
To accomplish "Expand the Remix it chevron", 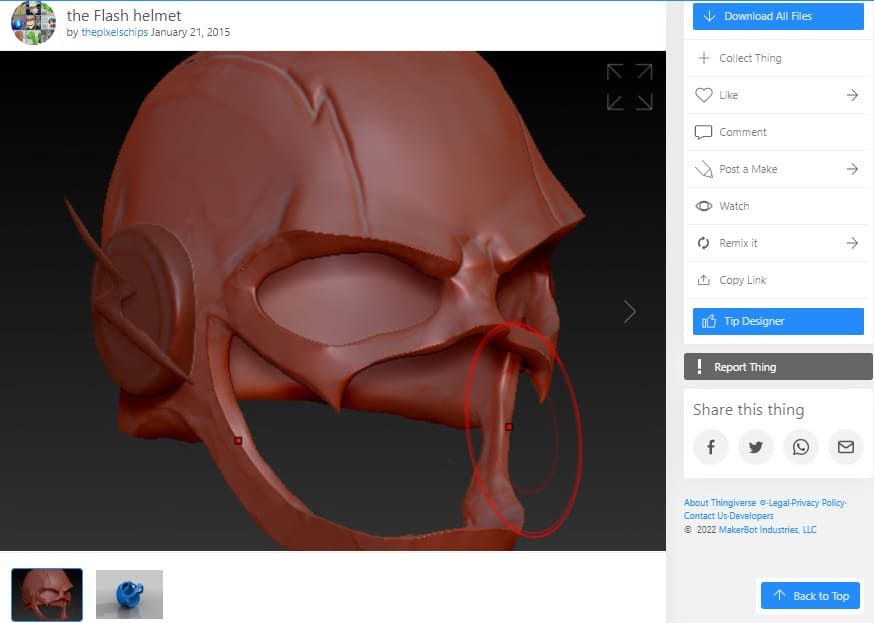I will point(852,243).
